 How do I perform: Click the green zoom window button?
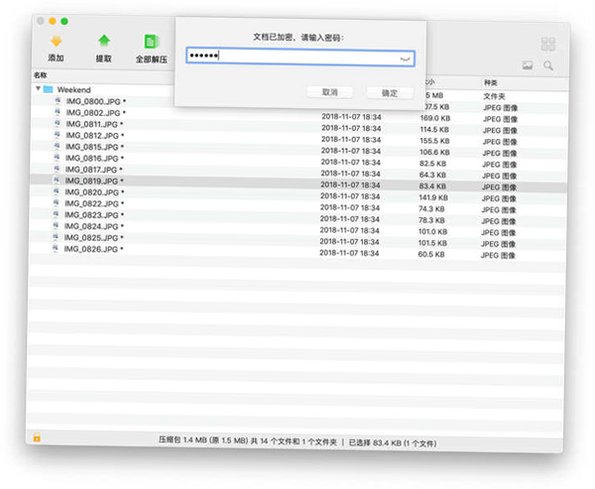pyautogui.click(x=65, y=21)
